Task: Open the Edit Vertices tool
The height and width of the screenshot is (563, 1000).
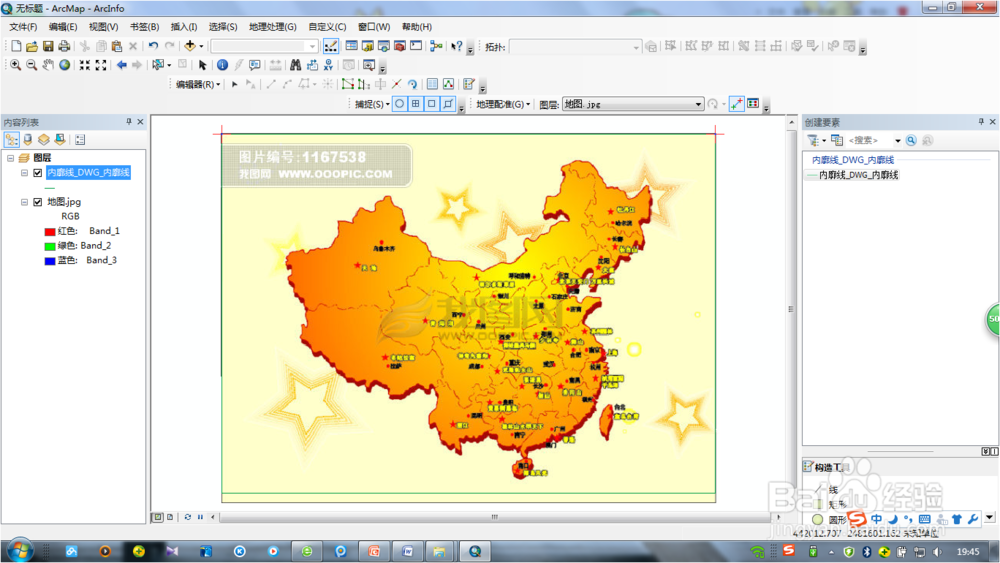Action: [x=348, y=84]
